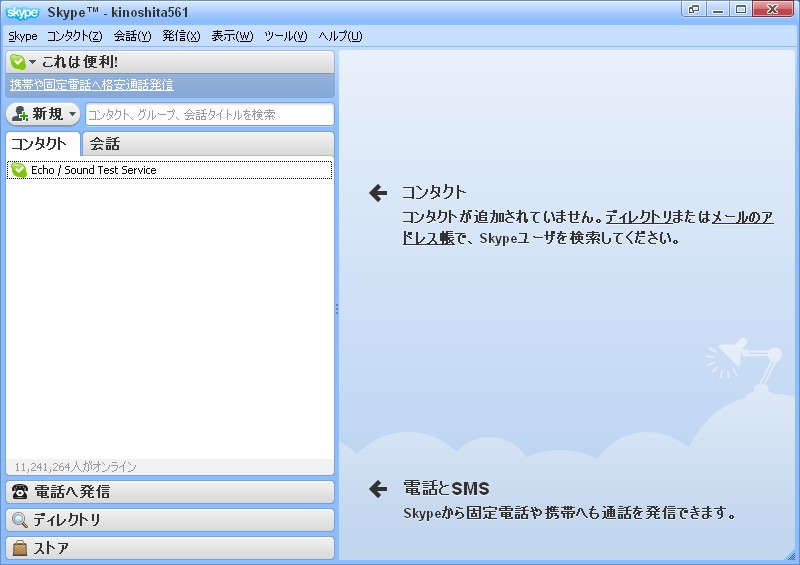Click the vertical splitter handle between panes

[x=337, y=309]
